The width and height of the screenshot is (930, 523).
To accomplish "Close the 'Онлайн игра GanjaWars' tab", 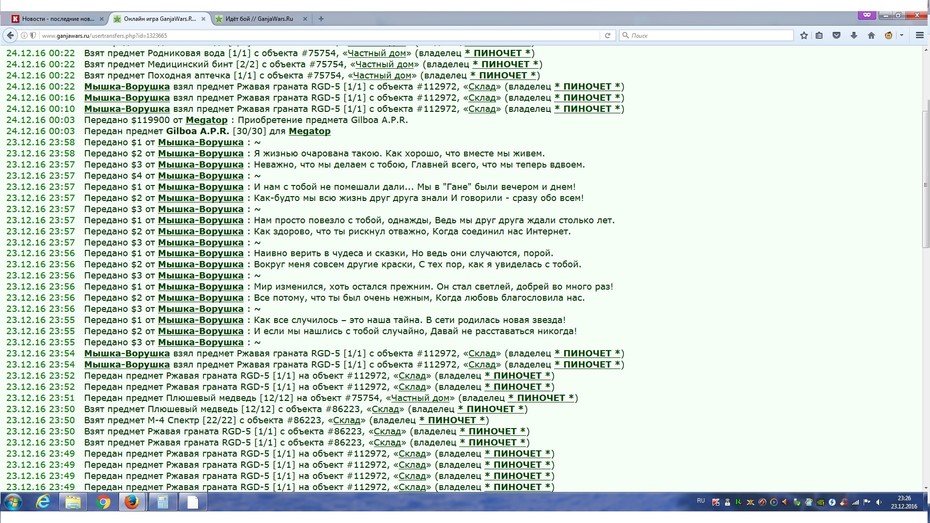I will click(203, 19).
